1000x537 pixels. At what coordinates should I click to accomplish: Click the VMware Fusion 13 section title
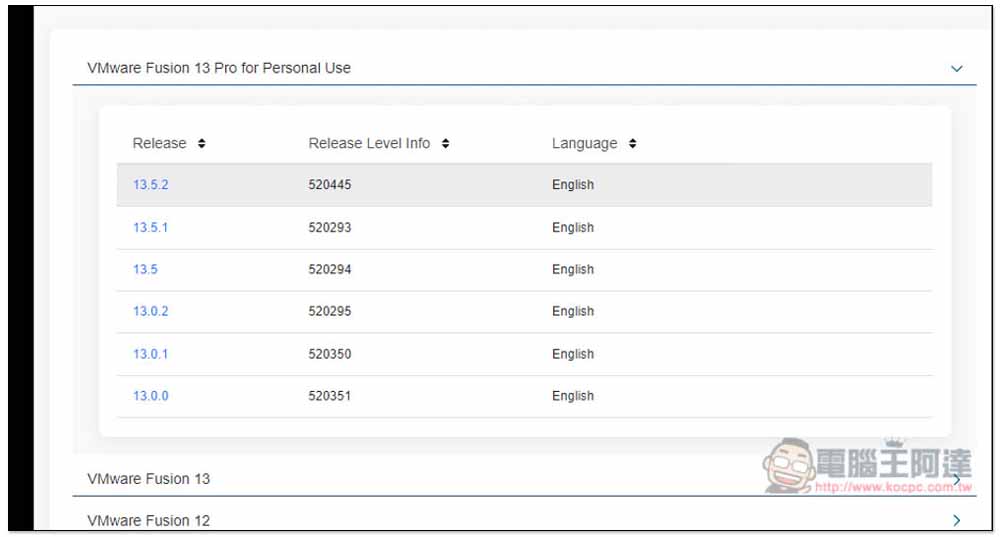click(149, 479)
